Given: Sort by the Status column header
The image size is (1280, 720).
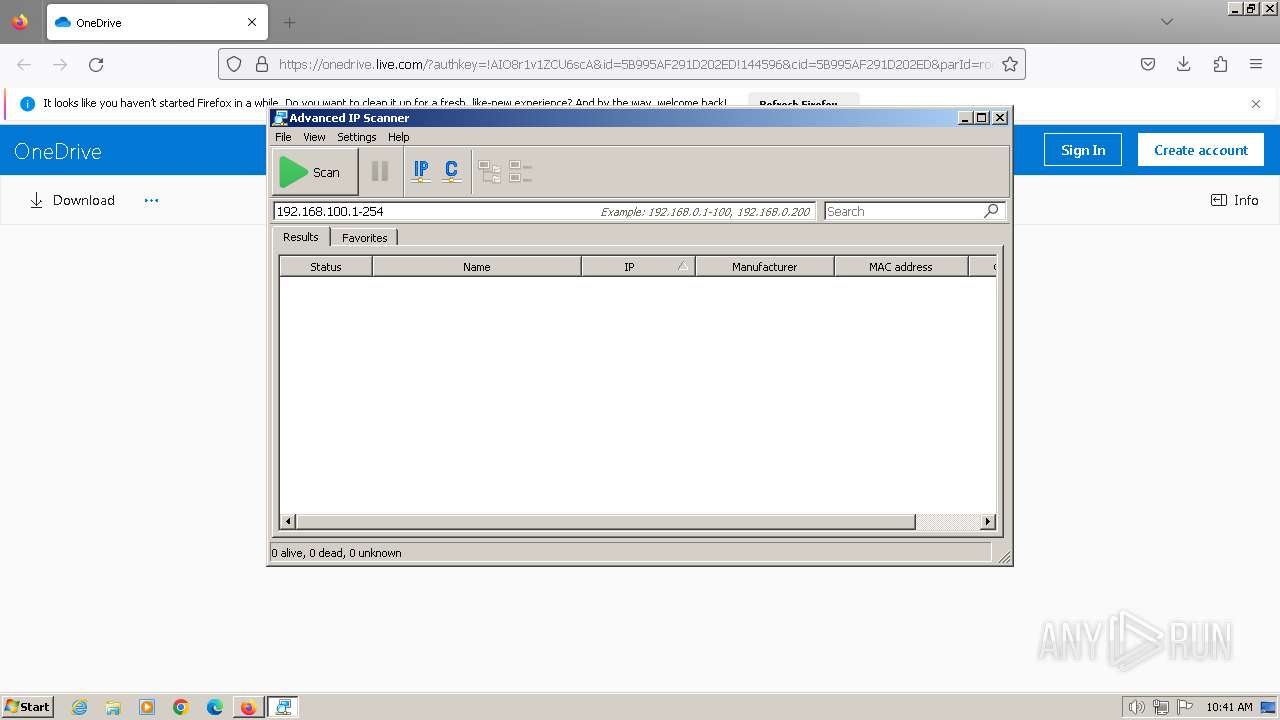Looking at the screenshot, I should click(326, 267).
